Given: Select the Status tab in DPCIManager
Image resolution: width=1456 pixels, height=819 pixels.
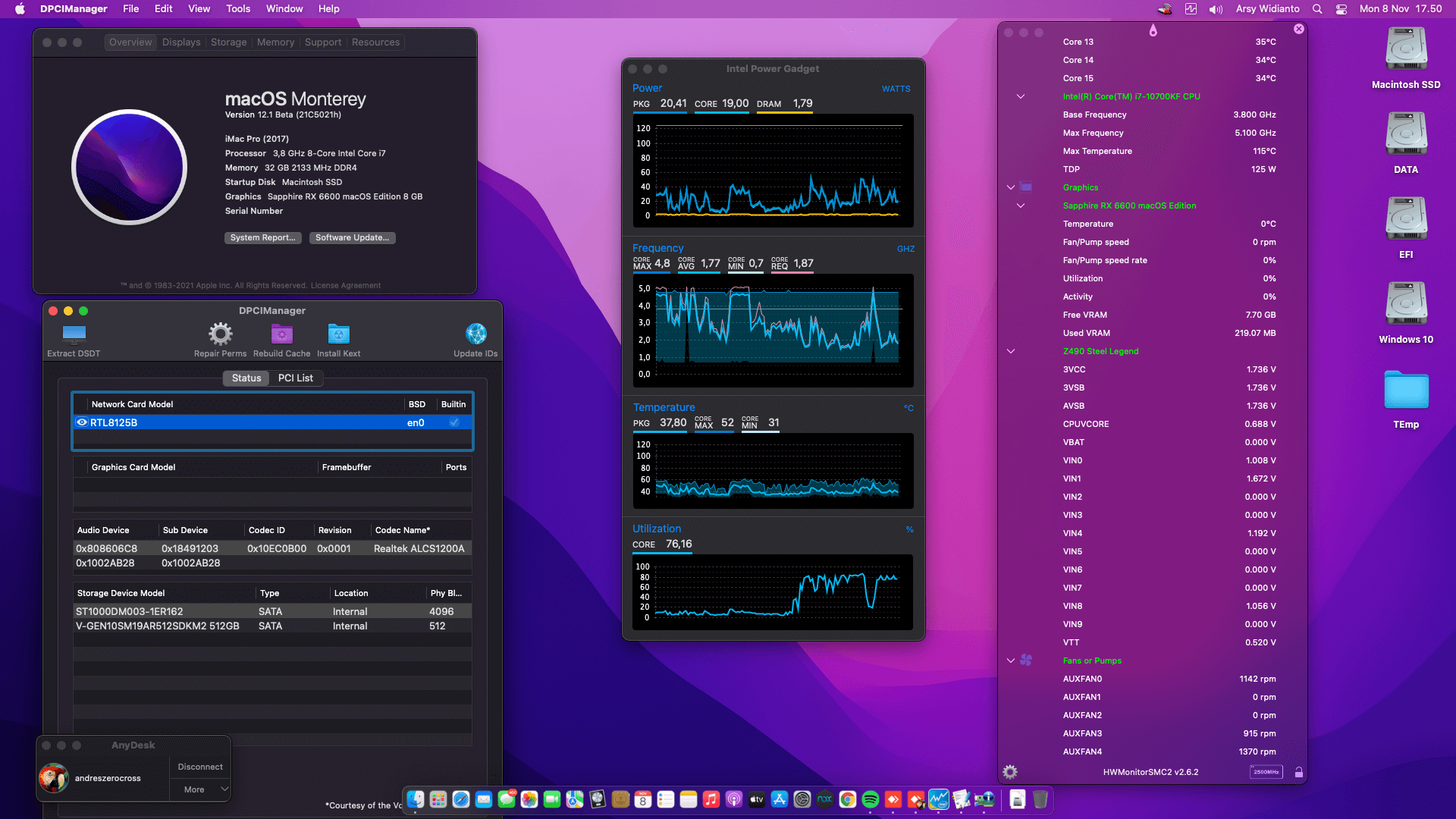Looking at the screenshot, I should (x=246, y=378).
